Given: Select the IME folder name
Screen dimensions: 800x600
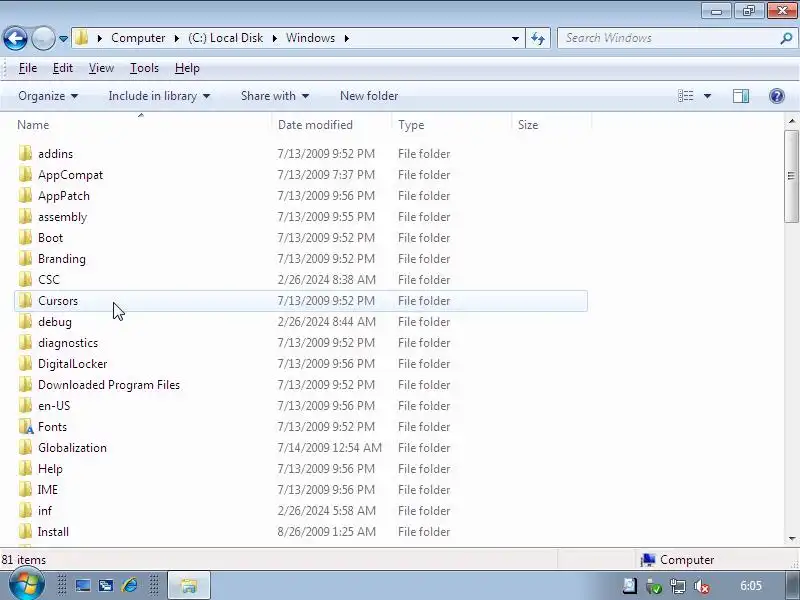Looking at the screenshot, I should click(48, 490).
